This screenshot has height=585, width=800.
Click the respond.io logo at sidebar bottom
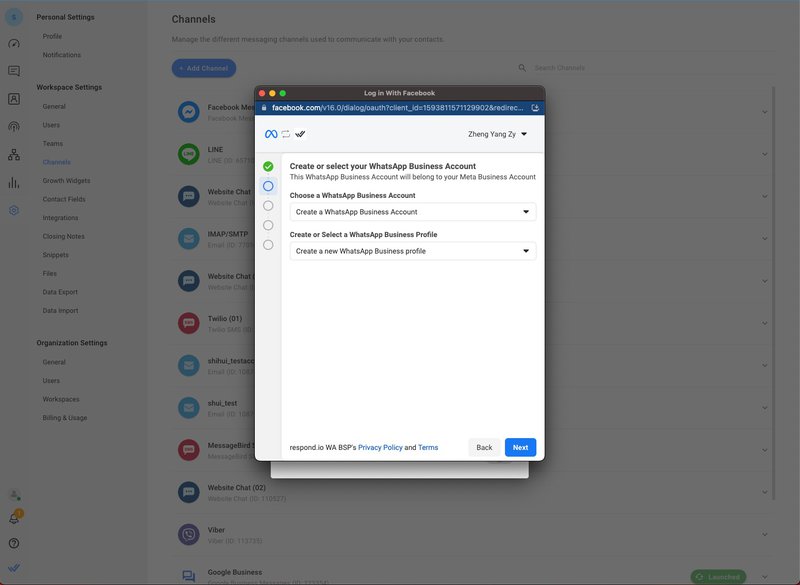tap(14, 568)
